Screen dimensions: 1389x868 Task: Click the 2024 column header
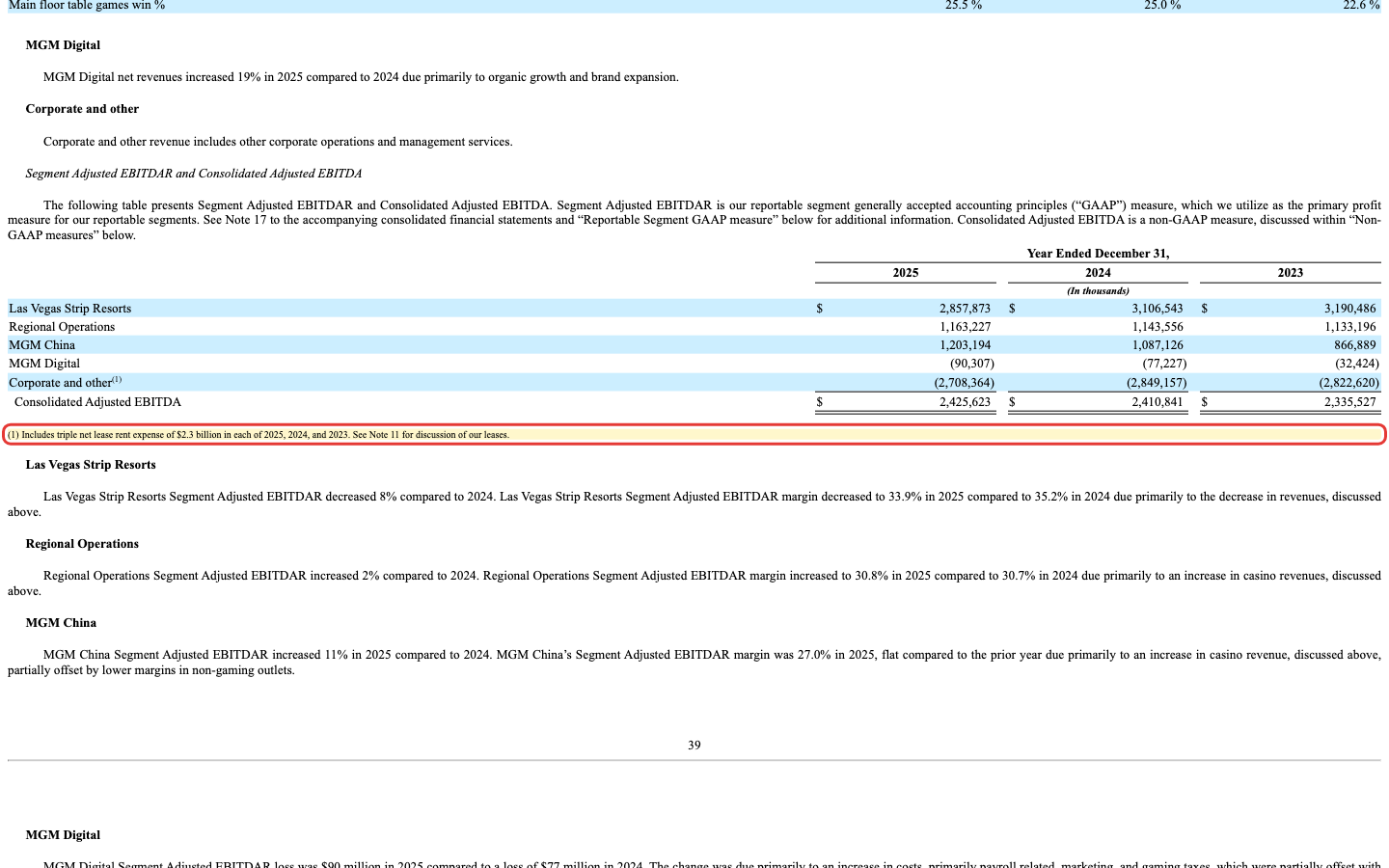pos(1098,273)
